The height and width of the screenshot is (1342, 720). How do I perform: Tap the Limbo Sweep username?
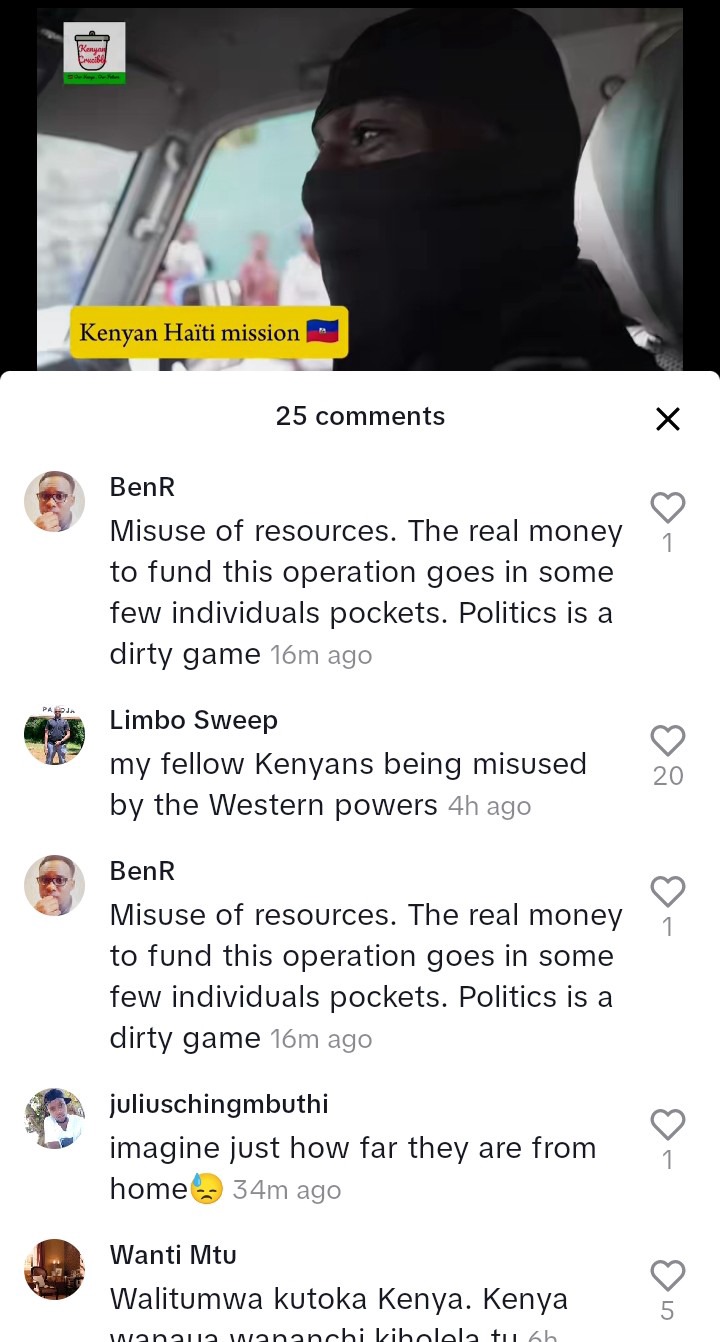click(x=194, y=720)
